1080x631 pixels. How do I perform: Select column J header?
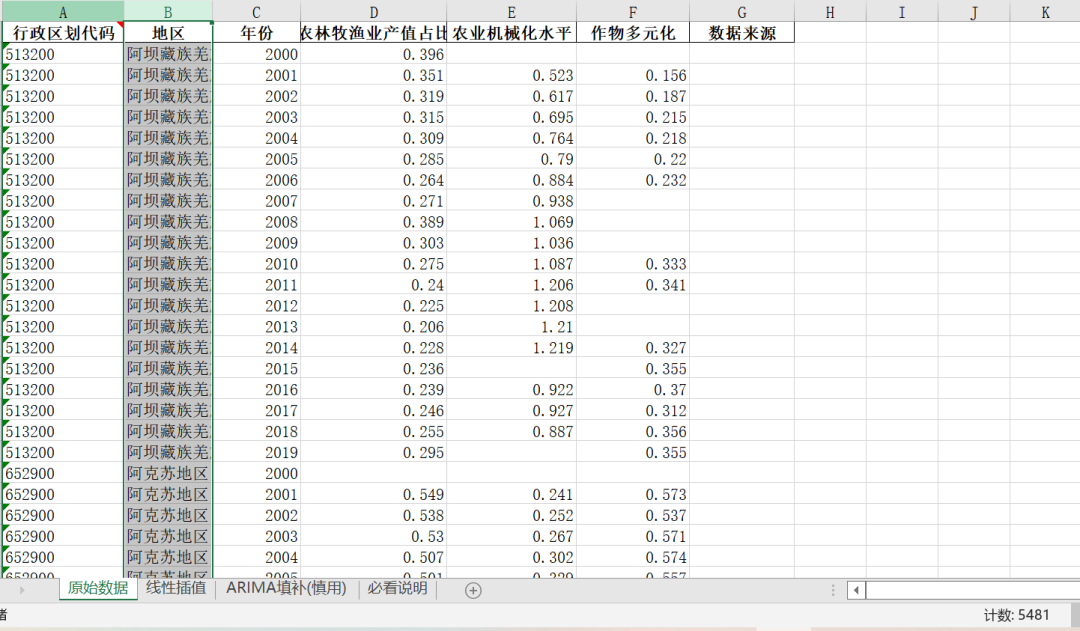(x=974, y=12)
